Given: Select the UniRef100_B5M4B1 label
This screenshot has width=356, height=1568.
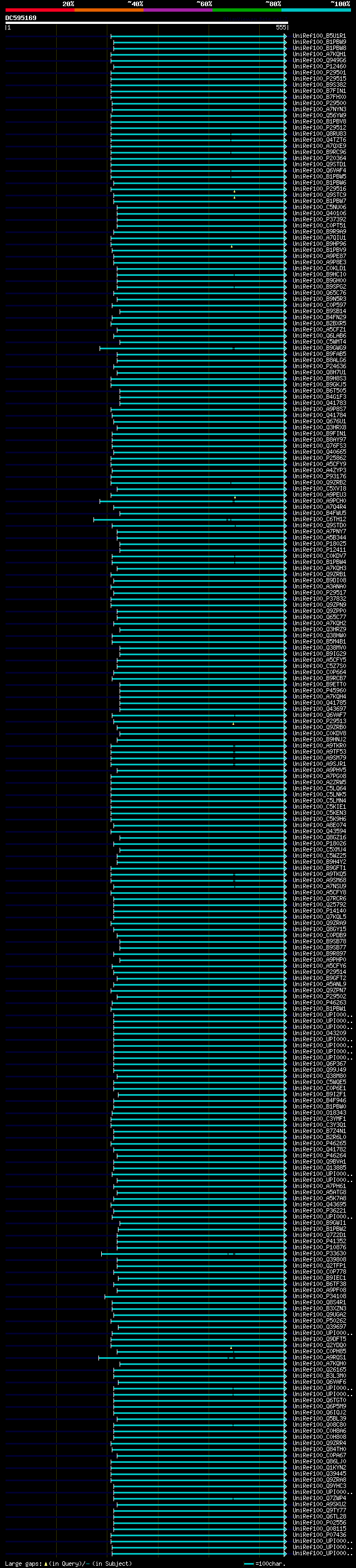Looking at the screenshot, I should click(319, 641).
